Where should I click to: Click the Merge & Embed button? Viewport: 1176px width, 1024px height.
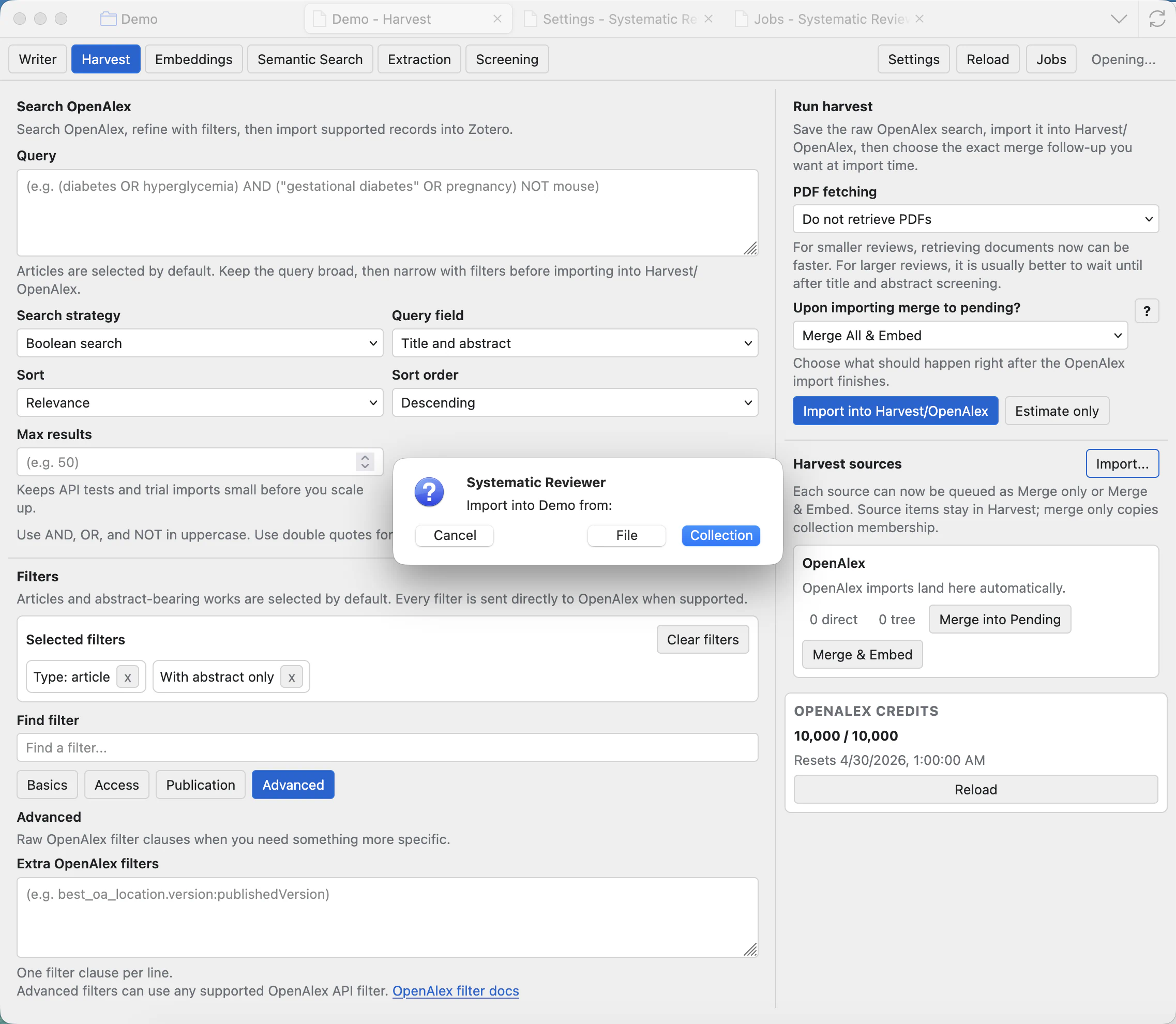click(x=862, y=654)
